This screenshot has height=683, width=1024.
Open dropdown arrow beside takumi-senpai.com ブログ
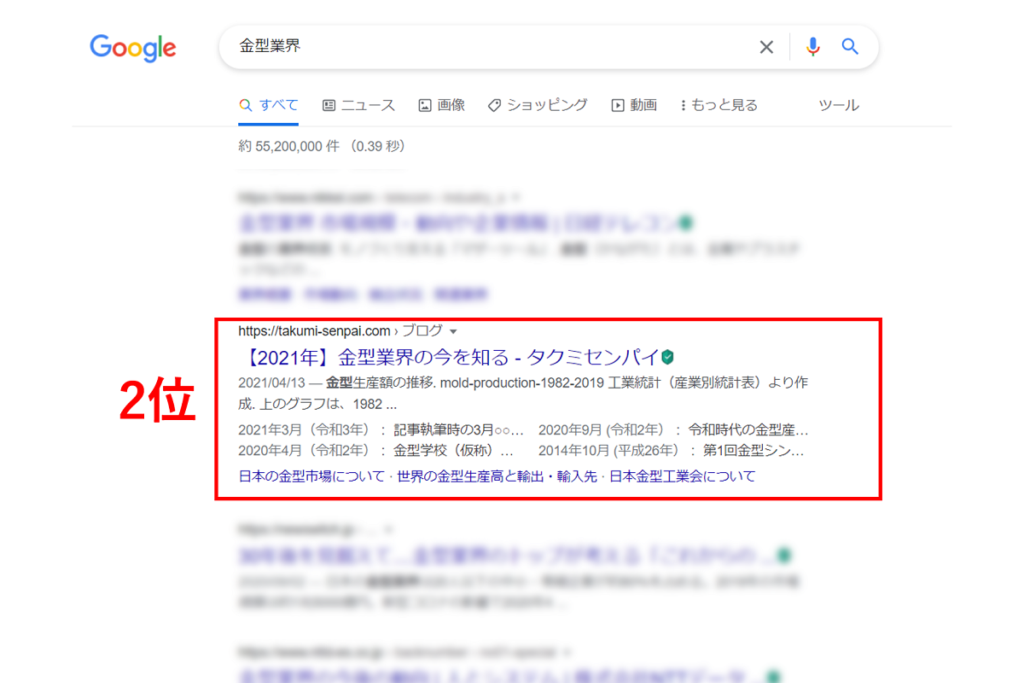point(453,332)
